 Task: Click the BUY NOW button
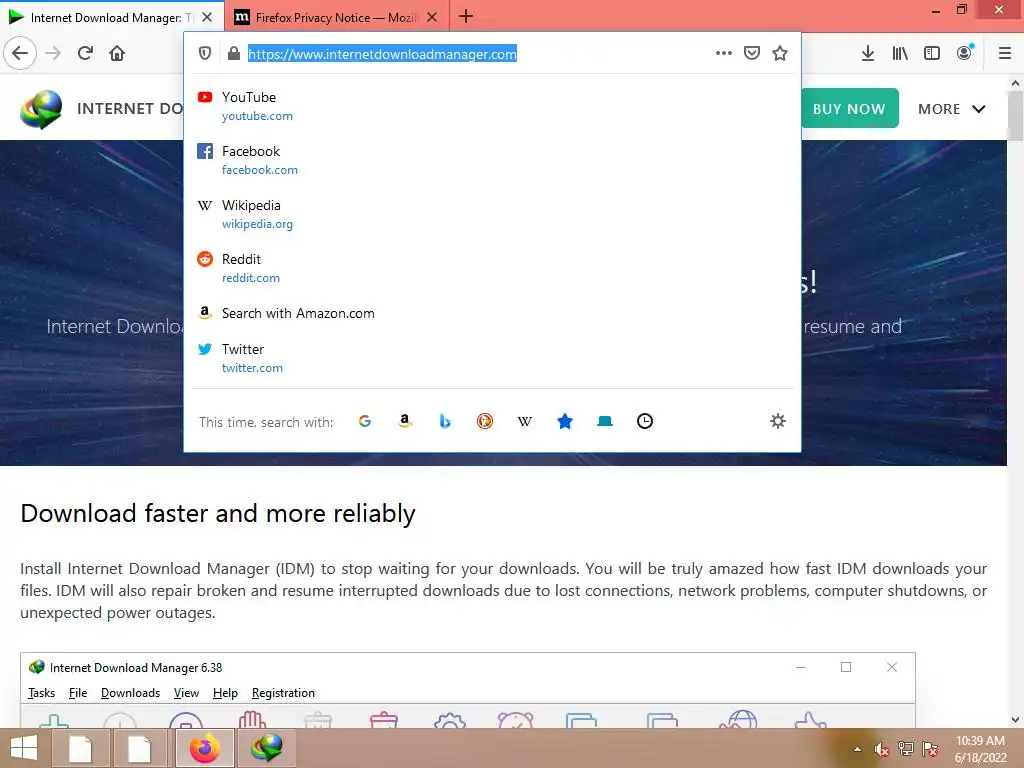pyautogui.click(x=850, y=108)
